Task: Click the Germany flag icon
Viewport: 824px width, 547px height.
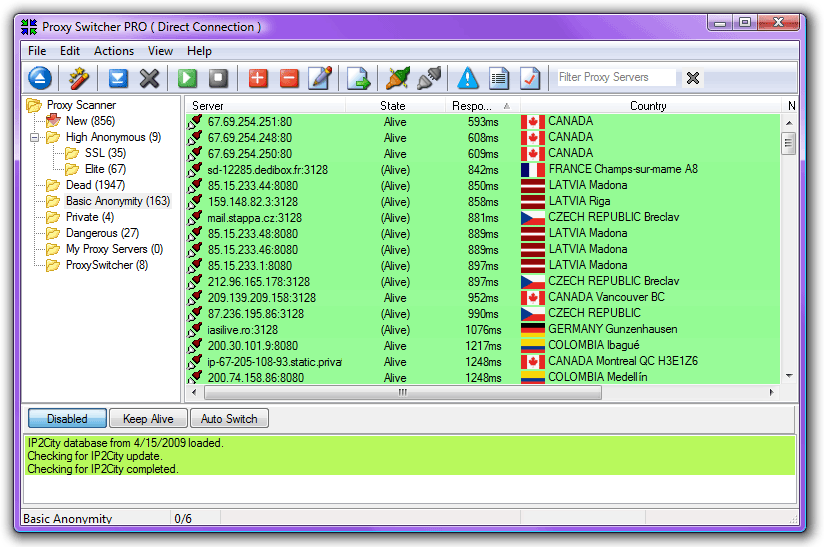Action: coord(533,329)
